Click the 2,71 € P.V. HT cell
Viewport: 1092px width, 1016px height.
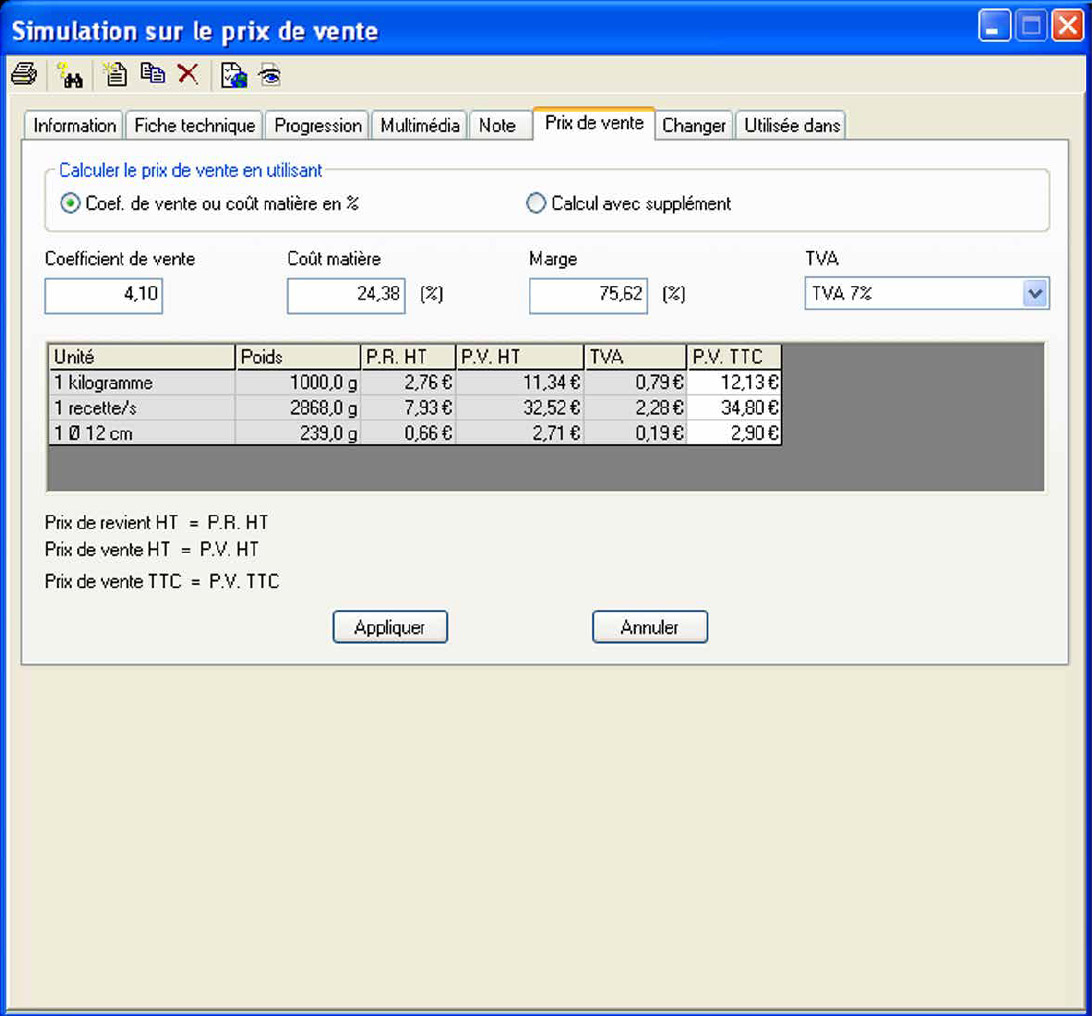tap(520, 433)
